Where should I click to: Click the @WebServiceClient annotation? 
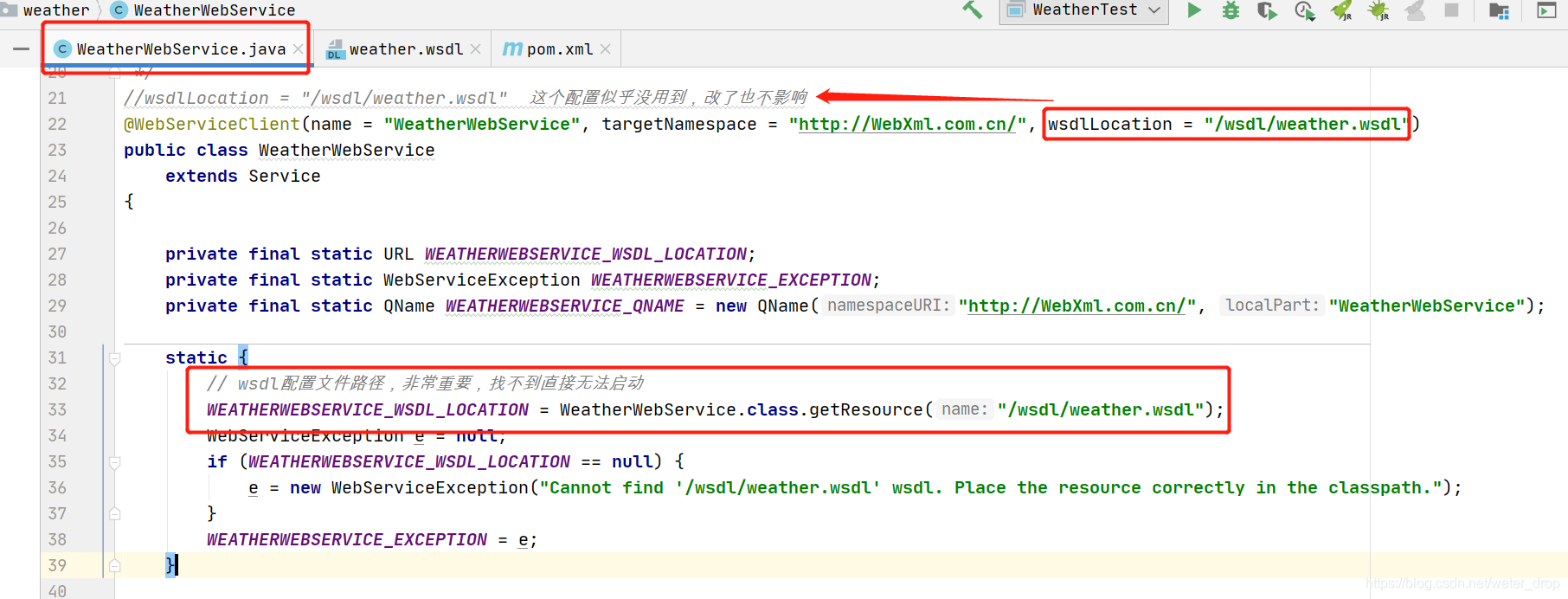212,124
